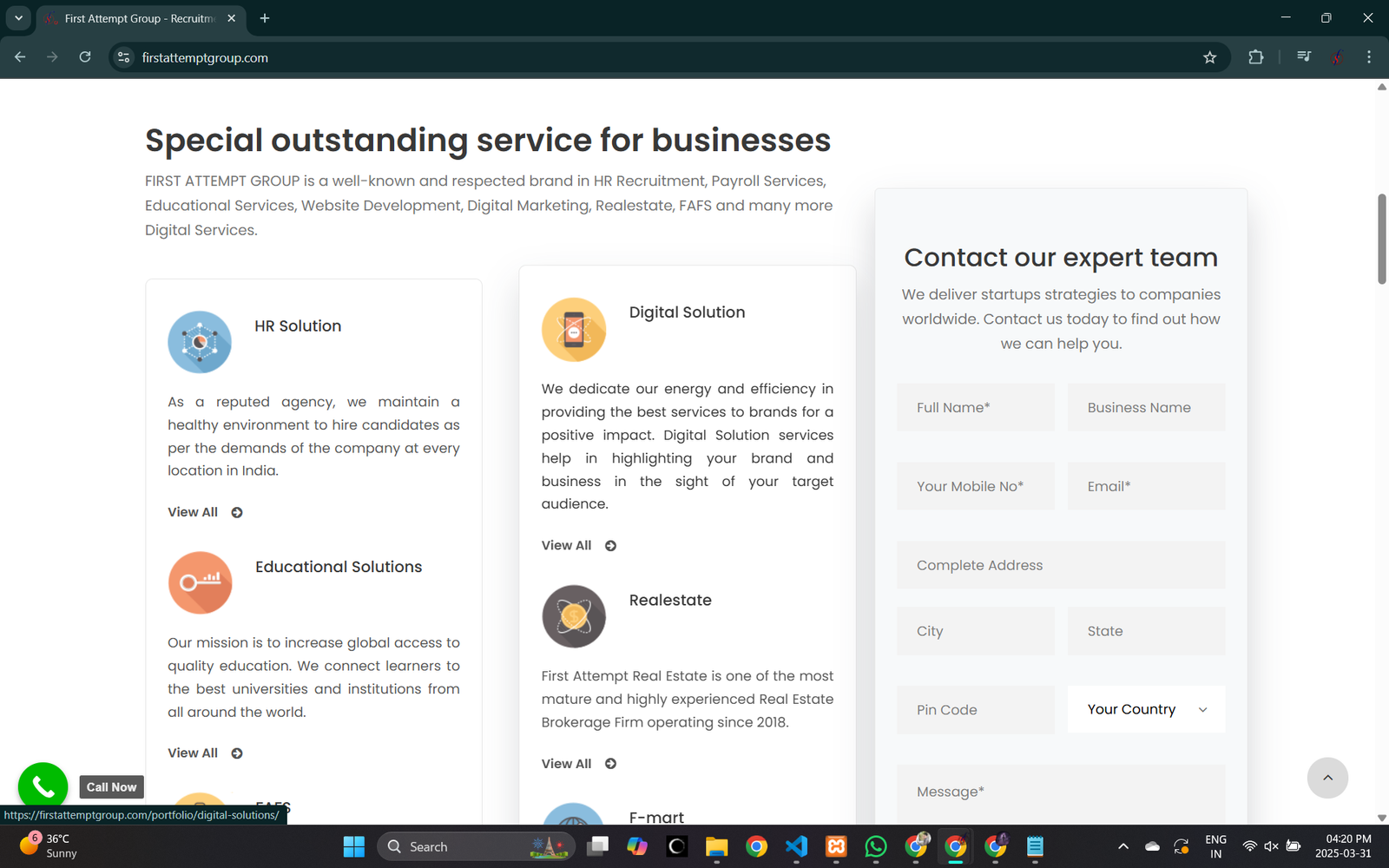Open the Wi-Fi network tray icon

pyautogui.click(x=1249, y=846)
